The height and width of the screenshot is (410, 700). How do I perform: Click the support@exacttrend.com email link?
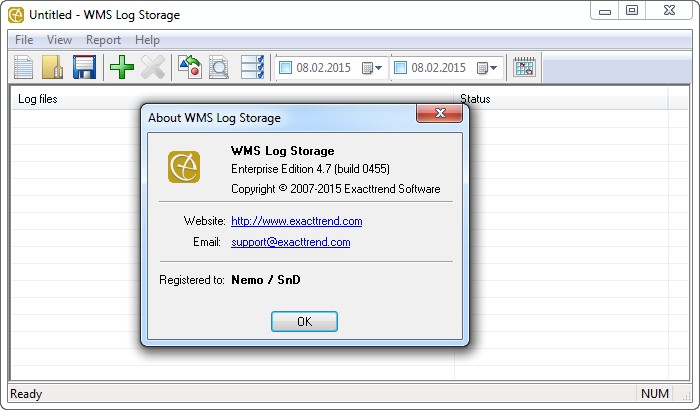(x=291, y=242)
